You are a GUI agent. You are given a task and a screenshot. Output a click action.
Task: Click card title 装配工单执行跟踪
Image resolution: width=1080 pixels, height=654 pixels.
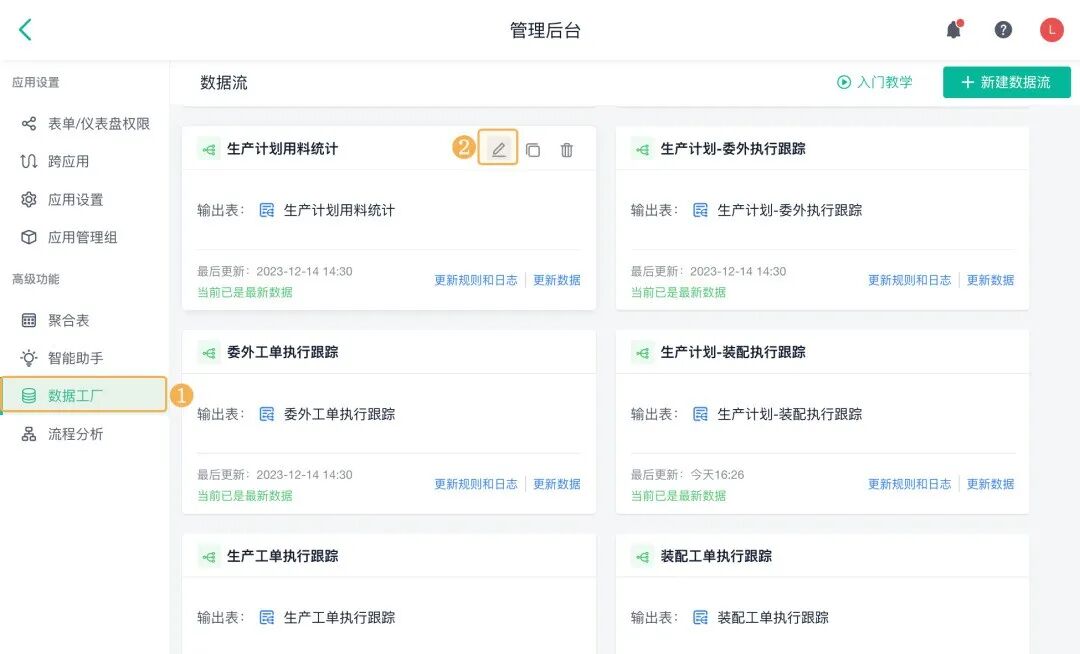(716, 556)
